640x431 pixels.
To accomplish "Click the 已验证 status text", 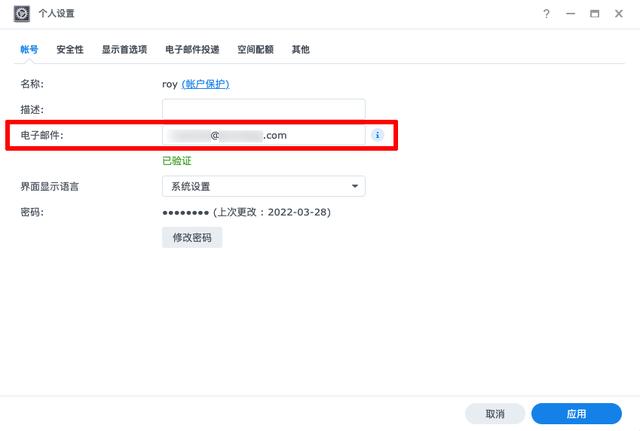I will (177, 161).
